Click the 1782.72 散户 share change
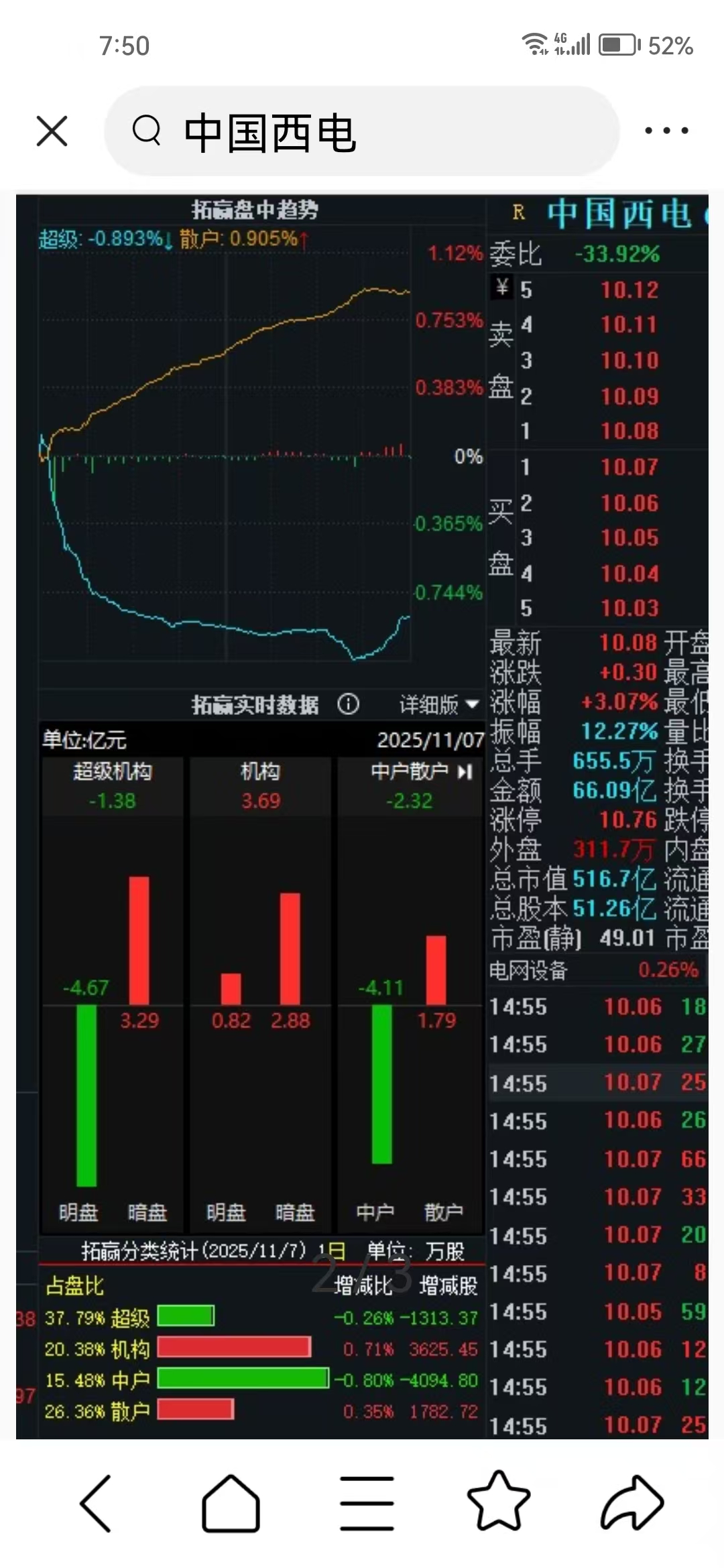Screen dimensions: 724x1568 443,1411
